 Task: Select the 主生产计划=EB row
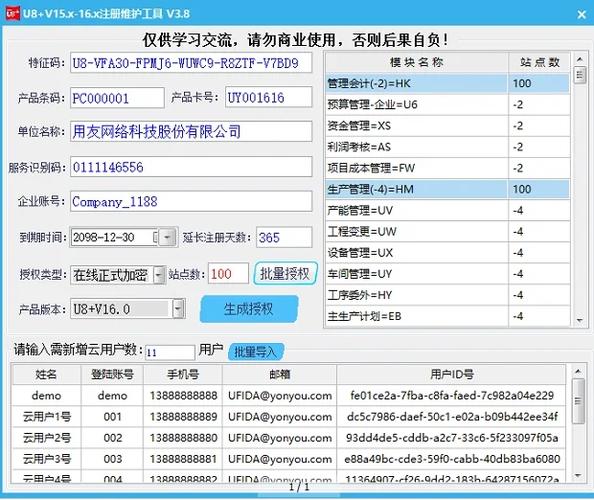447,316
